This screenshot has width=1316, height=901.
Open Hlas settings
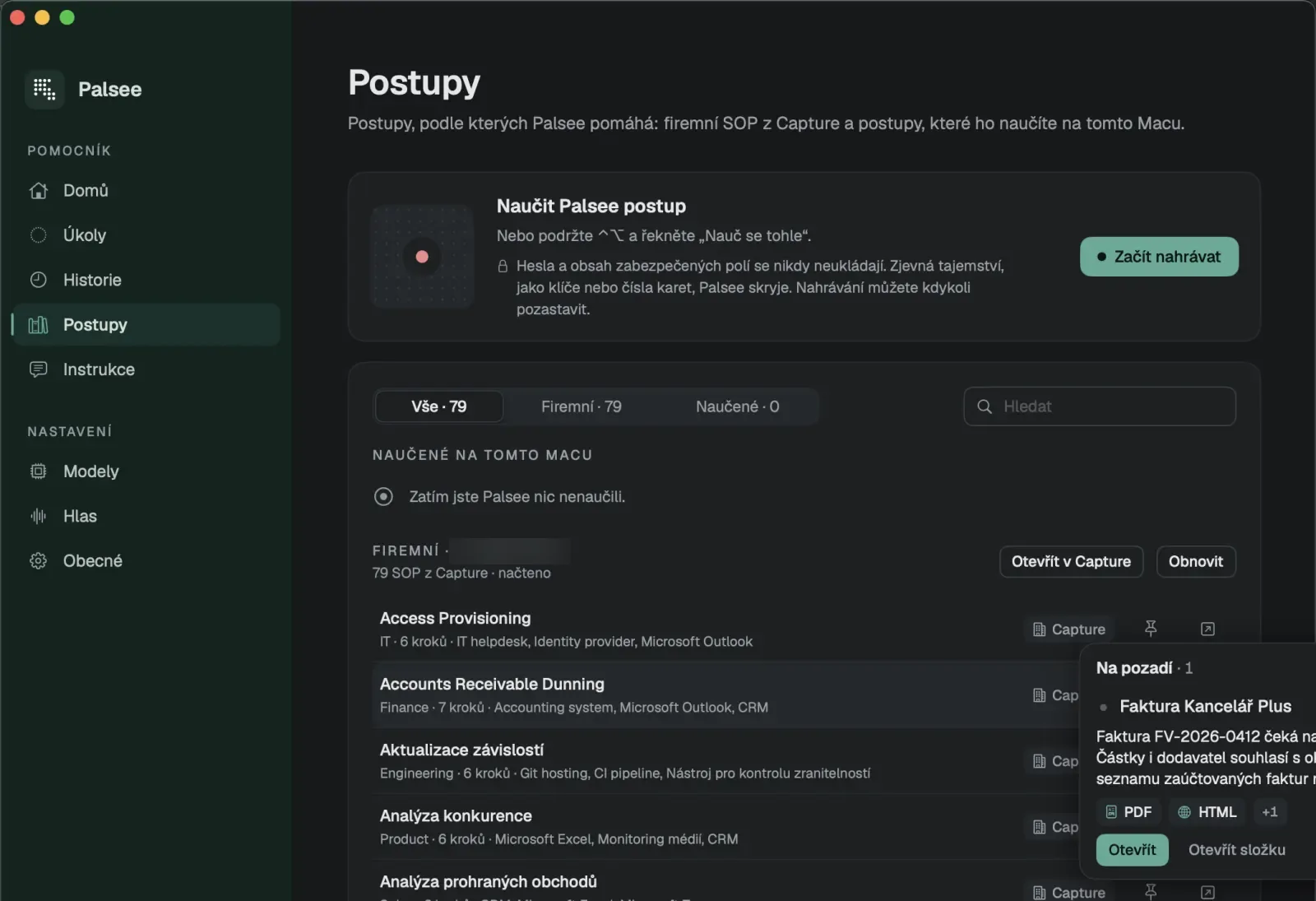[x=146, y=516]
